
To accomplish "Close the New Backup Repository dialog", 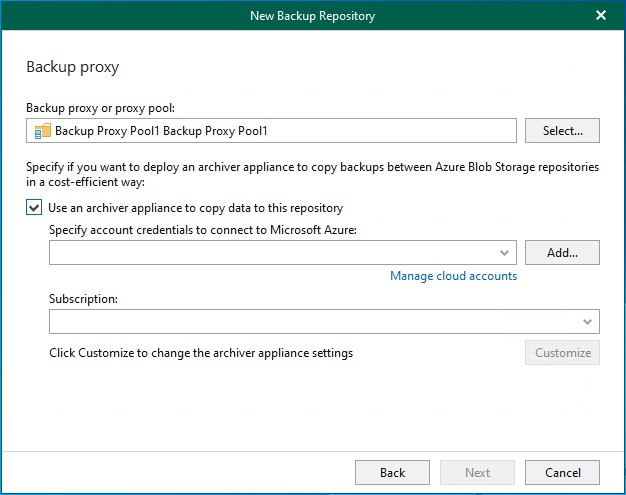I will click(x=600, y=15).
